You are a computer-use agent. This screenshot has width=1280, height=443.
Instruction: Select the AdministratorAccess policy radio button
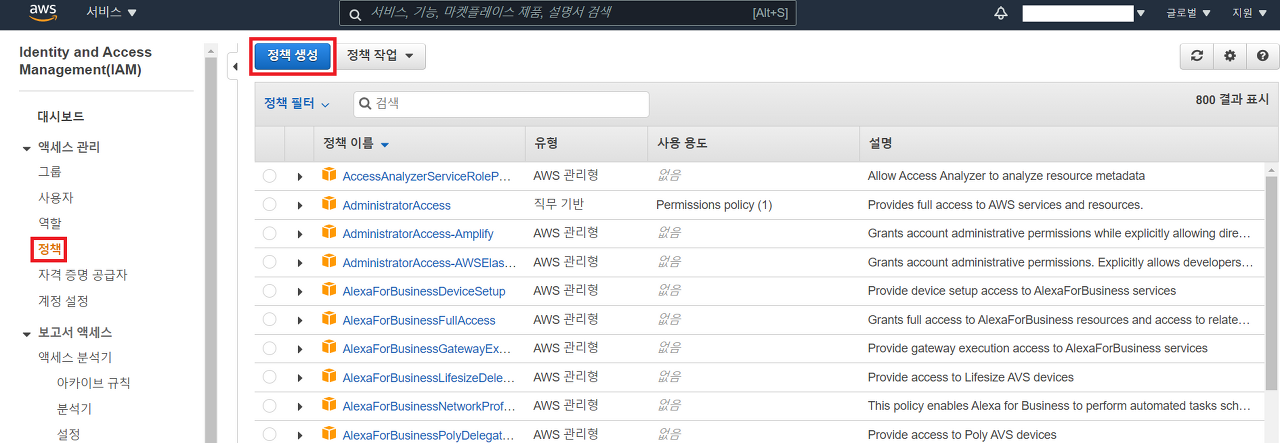click(x=269, y=205)
